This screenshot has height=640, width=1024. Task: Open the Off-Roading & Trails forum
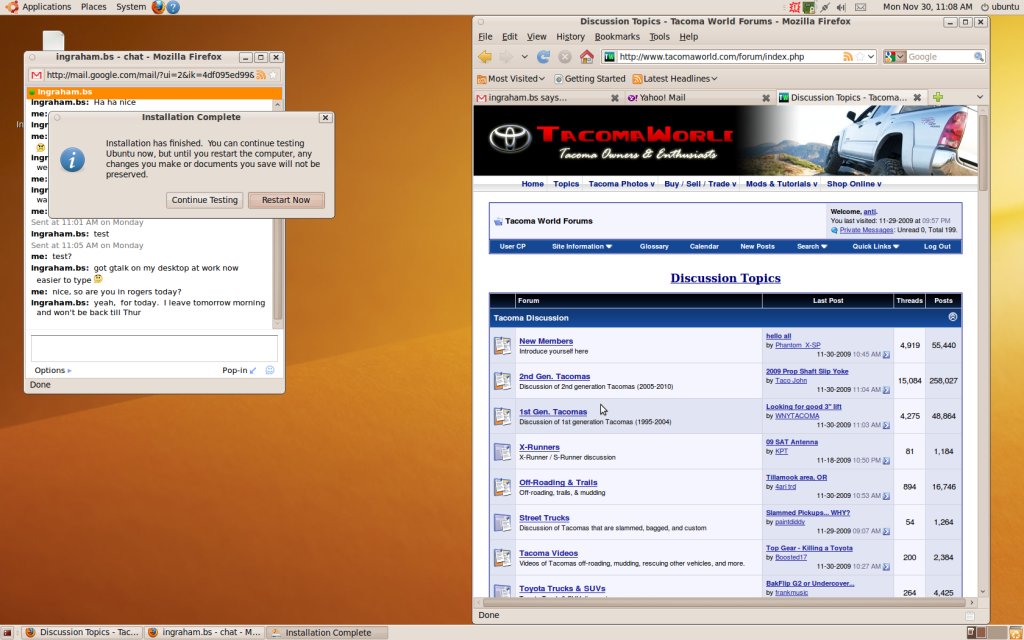coord(558,483)
